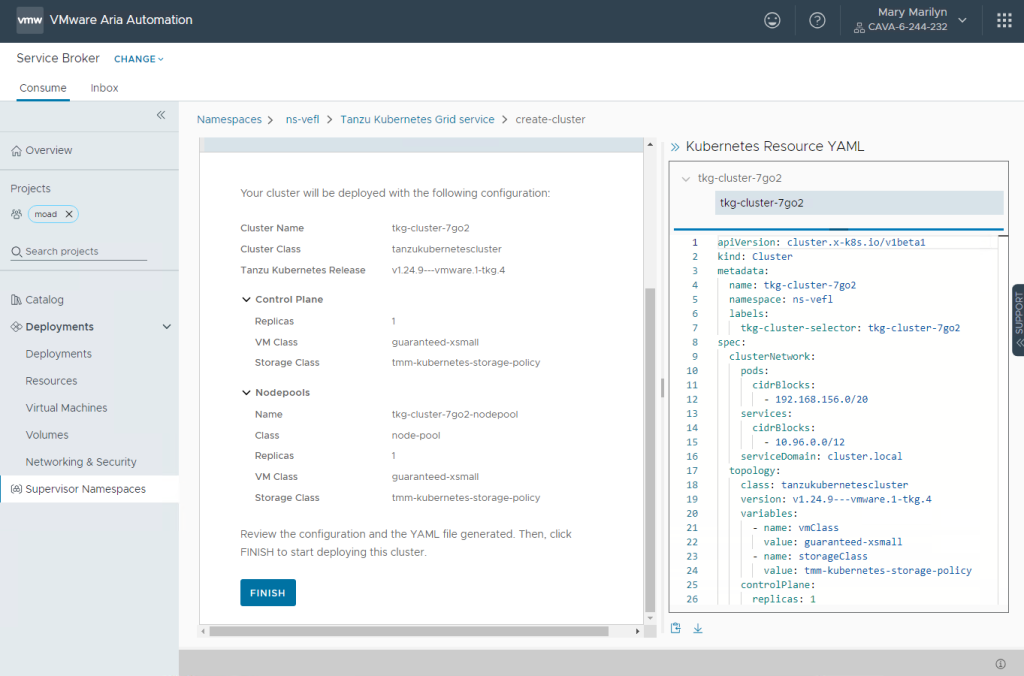Screen dimensions: 1024x676
Task: Switch to the Inbox tab
Action: point(104,88)
